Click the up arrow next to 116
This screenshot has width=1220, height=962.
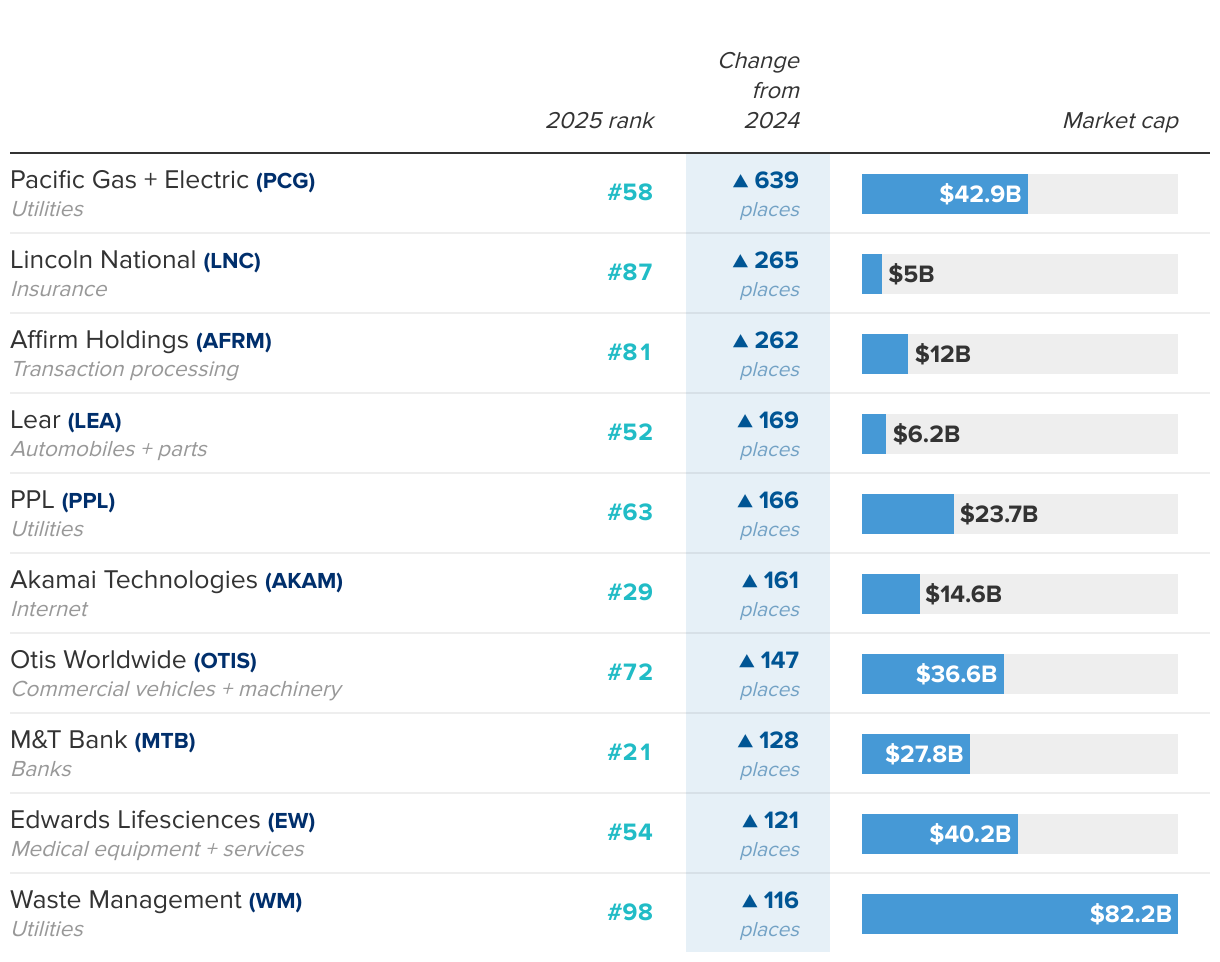click(749, 901)
